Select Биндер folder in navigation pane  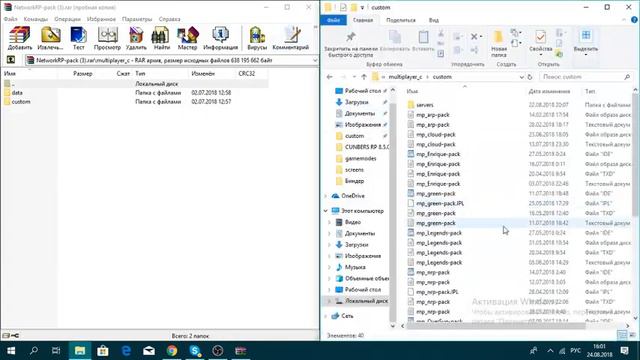[x=354, y=181]
